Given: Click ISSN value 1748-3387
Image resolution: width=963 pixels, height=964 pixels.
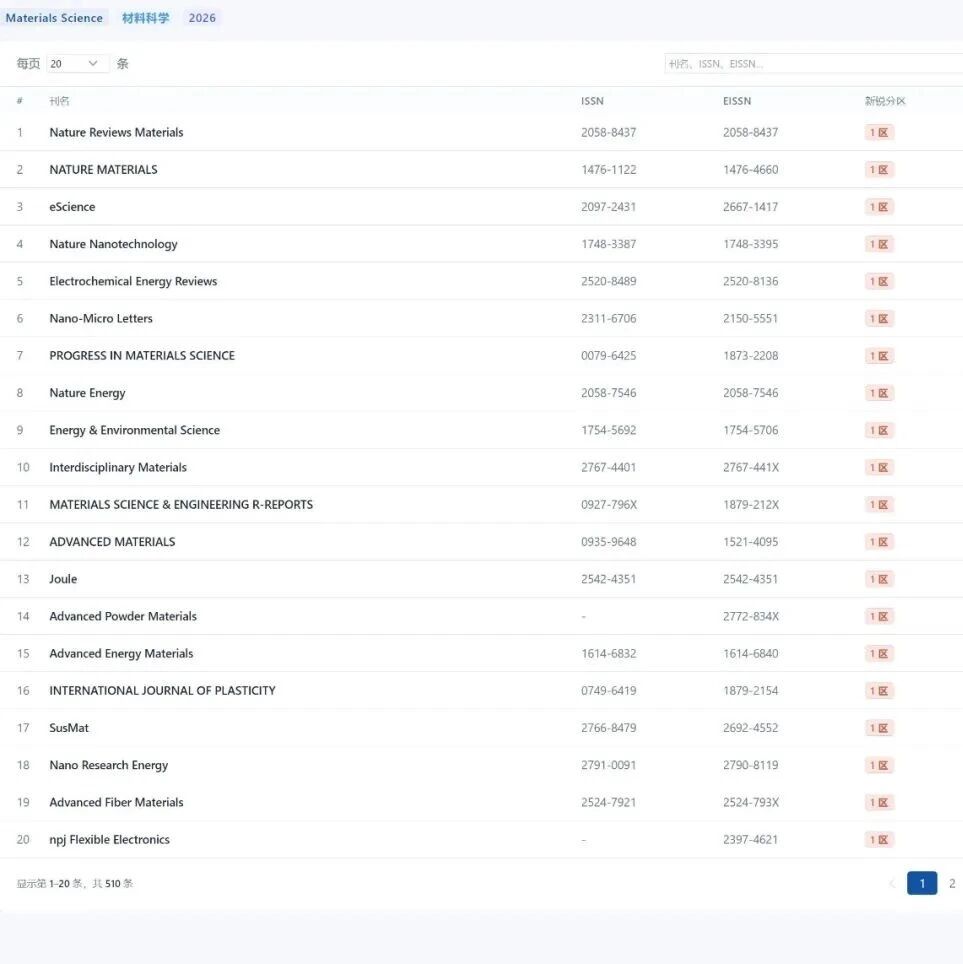Looking at the screenshot, I should click(609, 244).
